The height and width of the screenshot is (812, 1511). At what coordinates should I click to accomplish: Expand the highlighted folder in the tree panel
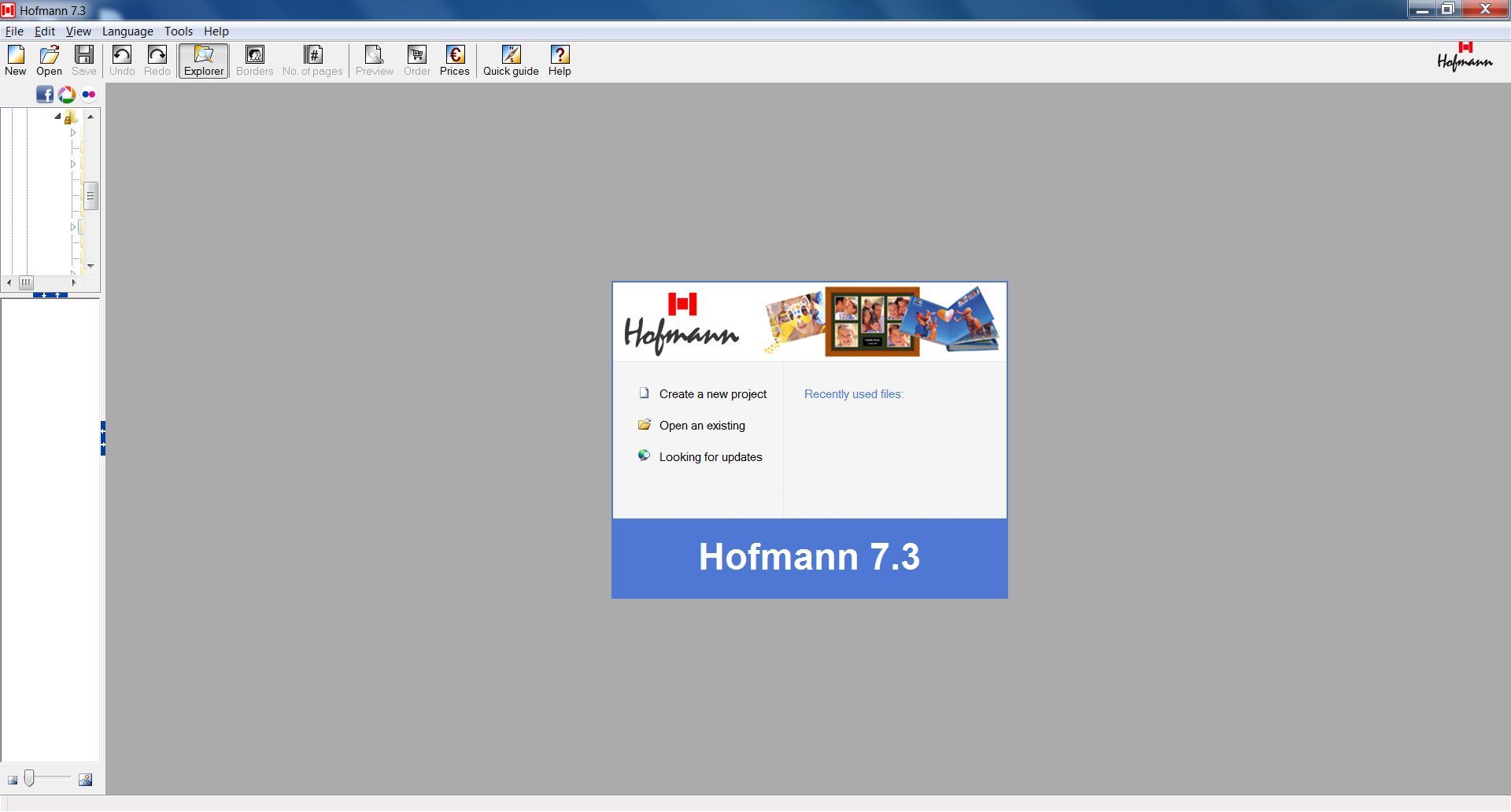pos(72,226)
